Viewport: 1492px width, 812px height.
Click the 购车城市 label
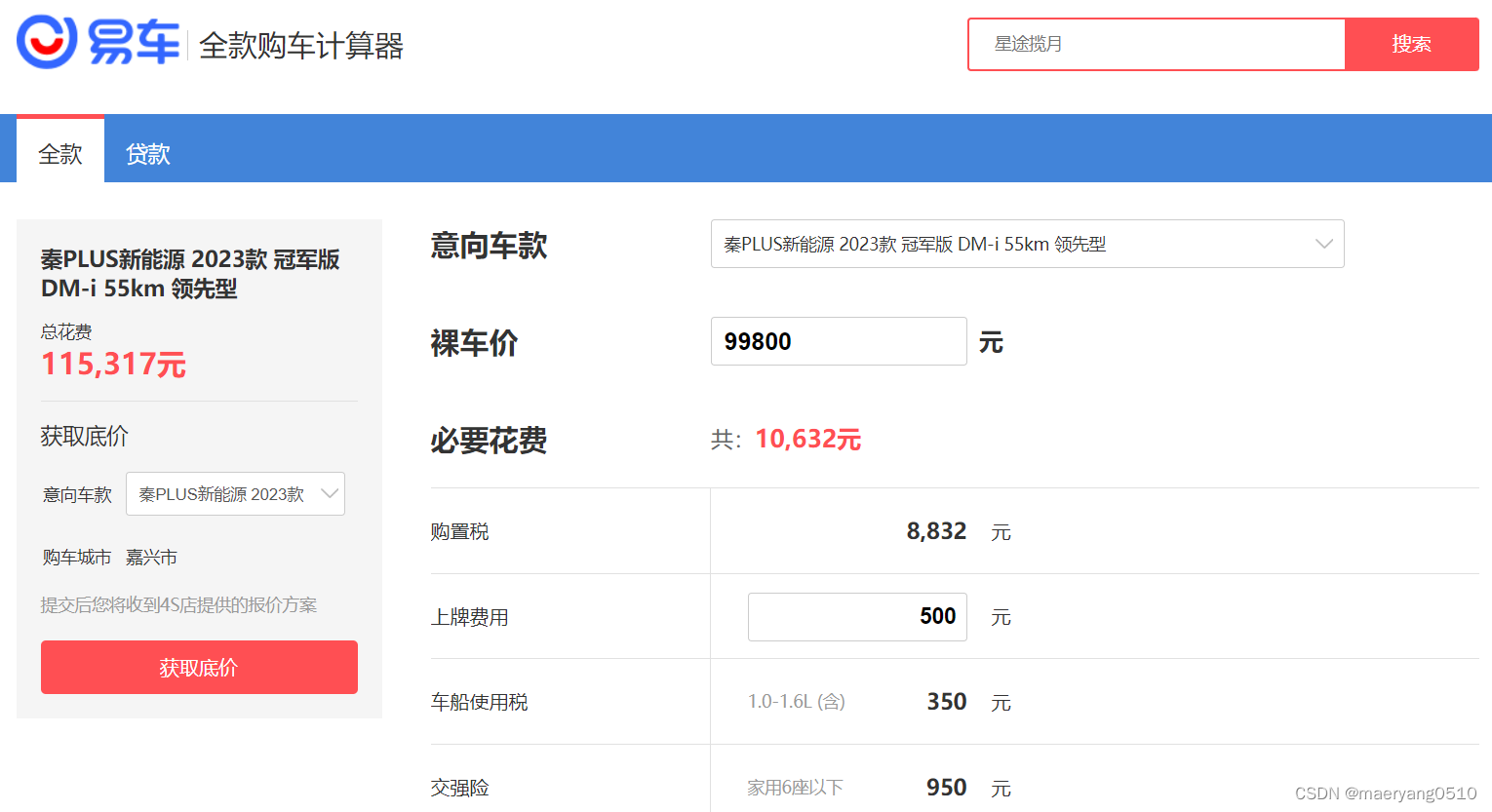point(77,558)
